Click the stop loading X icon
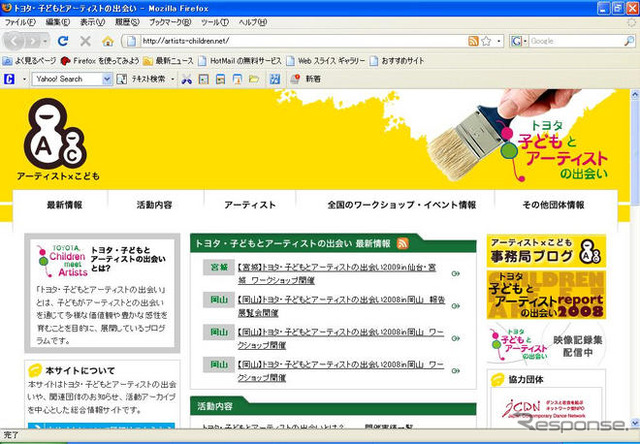640x444 pixels. [85, 41]
